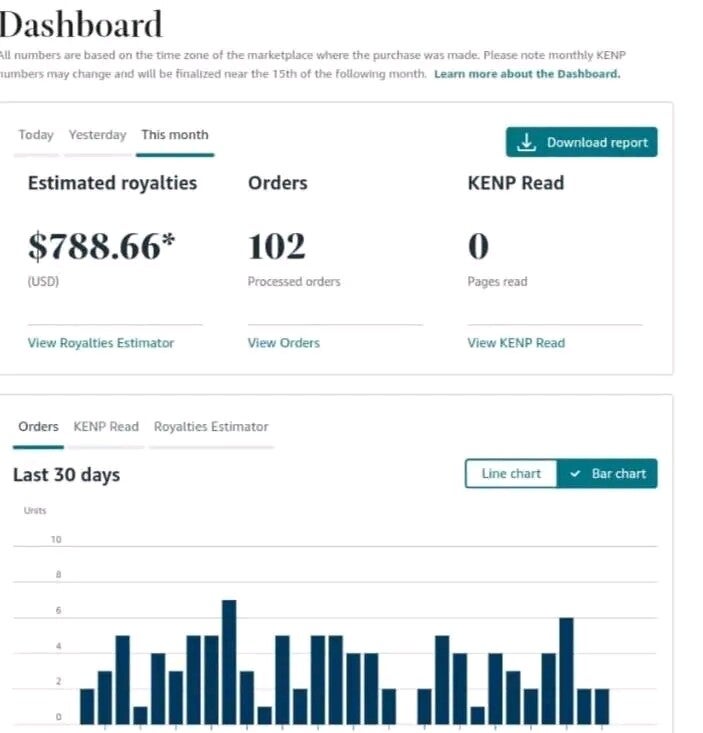Switch to KENP Read chart tab
The height and width of the screenshot is (733, 703).
(106, 427)
